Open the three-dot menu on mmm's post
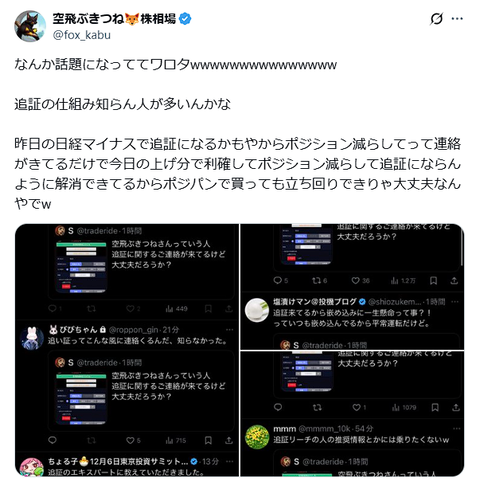The height and width of the screenshot is (482, 480). 456,429
